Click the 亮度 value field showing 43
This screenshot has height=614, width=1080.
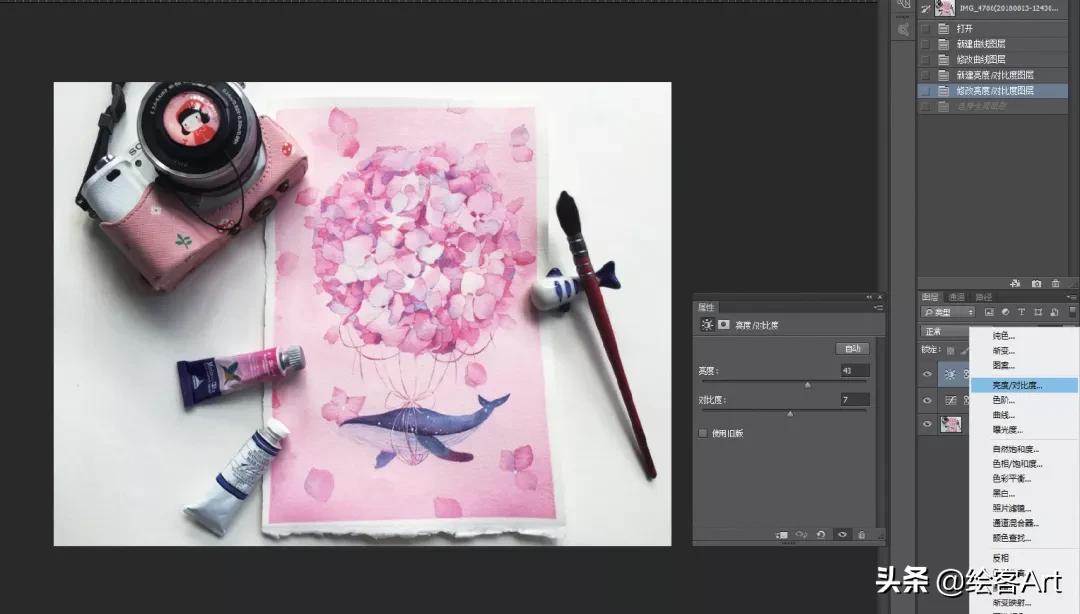tap(855, 371)
